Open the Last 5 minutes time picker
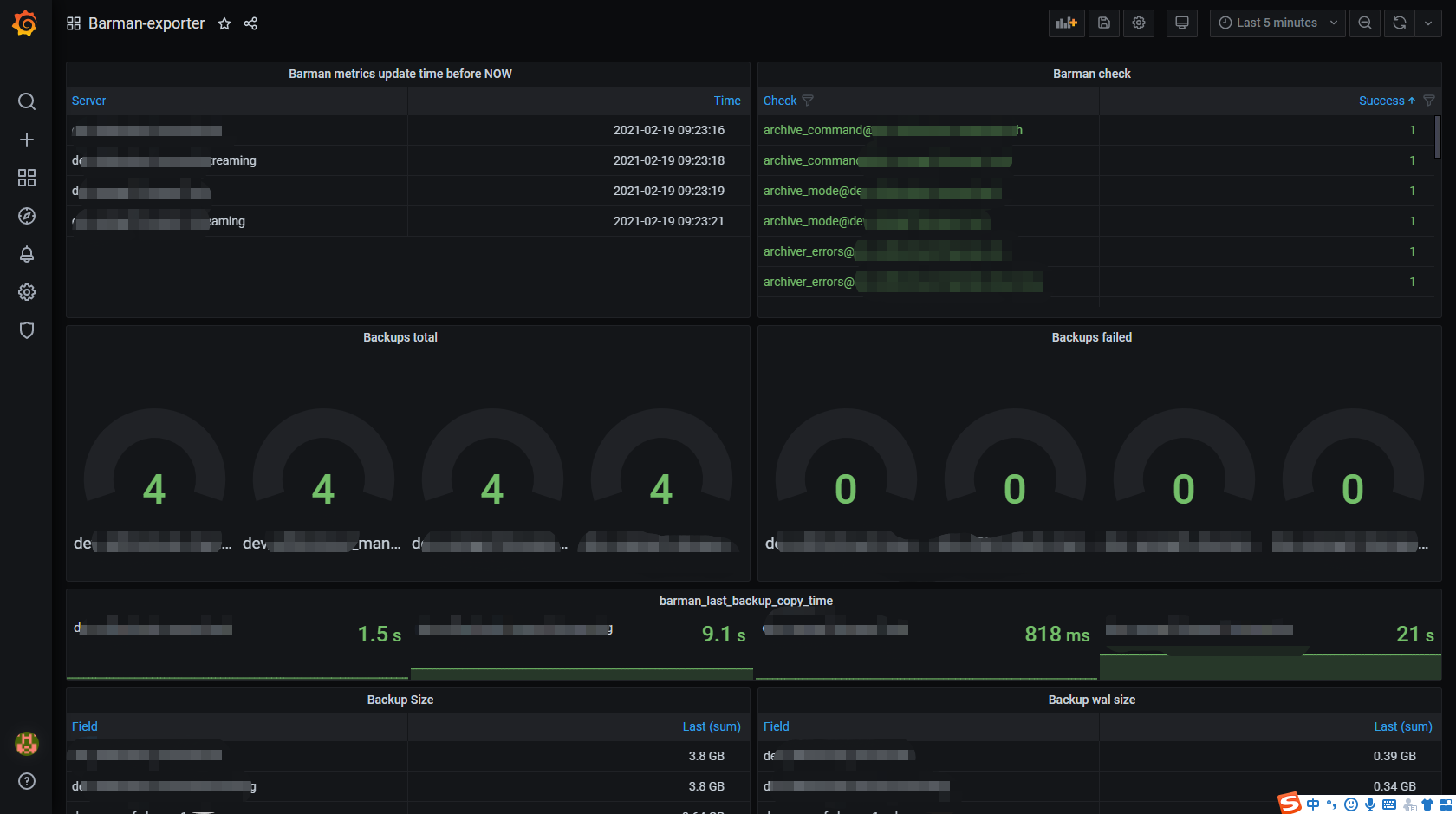This screenshot has height=814, width=1456. click(x=1277, y=23)
